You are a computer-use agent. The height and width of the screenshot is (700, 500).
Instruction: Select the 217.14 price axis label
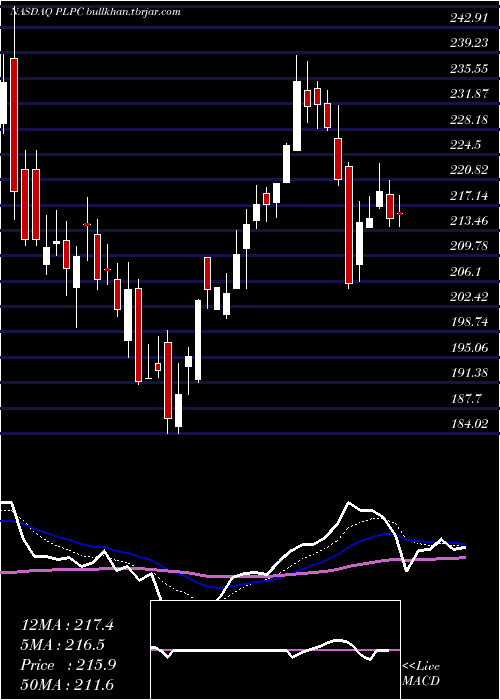tap(469, 195)
